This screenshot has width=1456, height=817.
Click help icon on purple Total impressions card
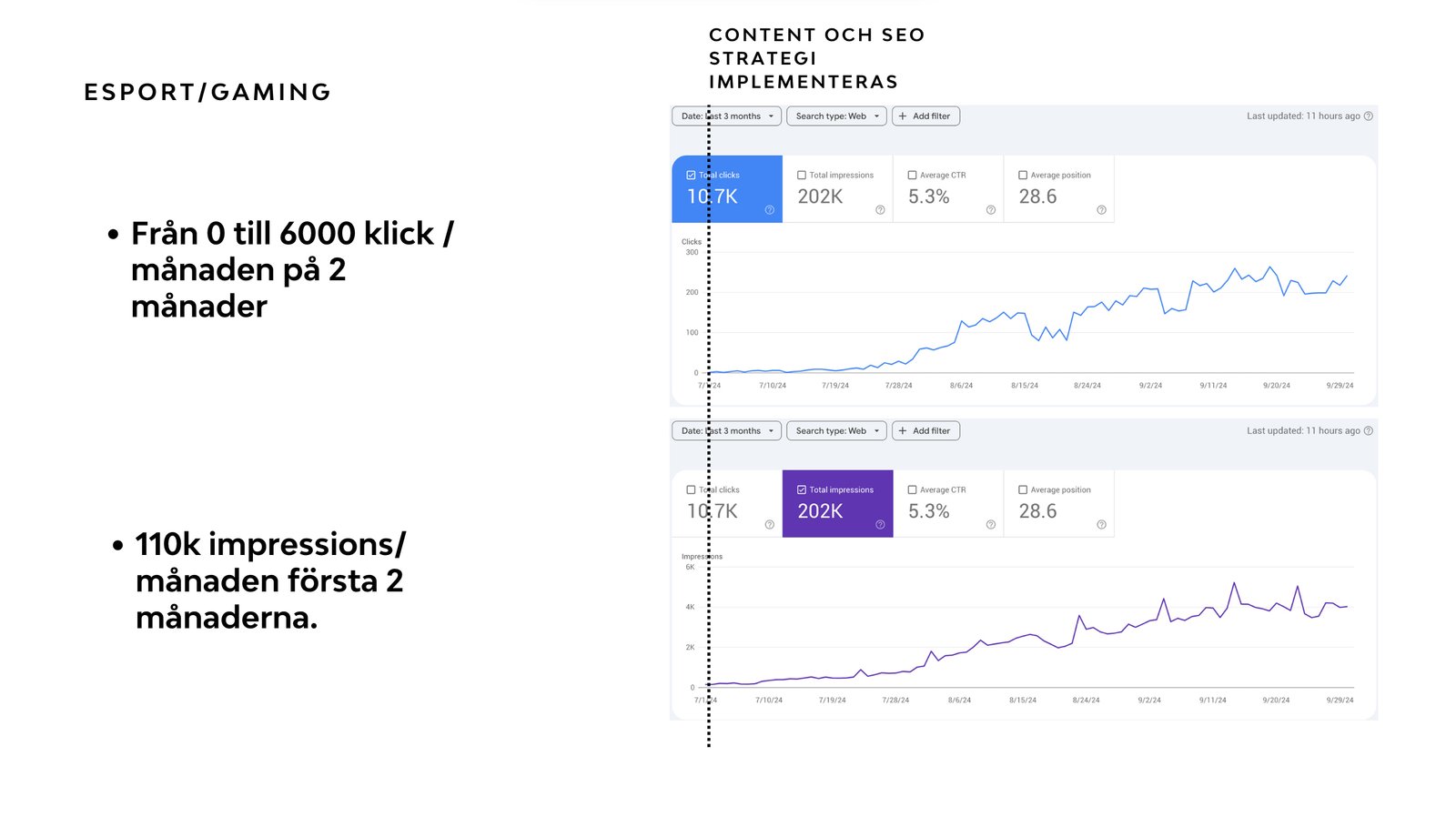coord(880,525)
